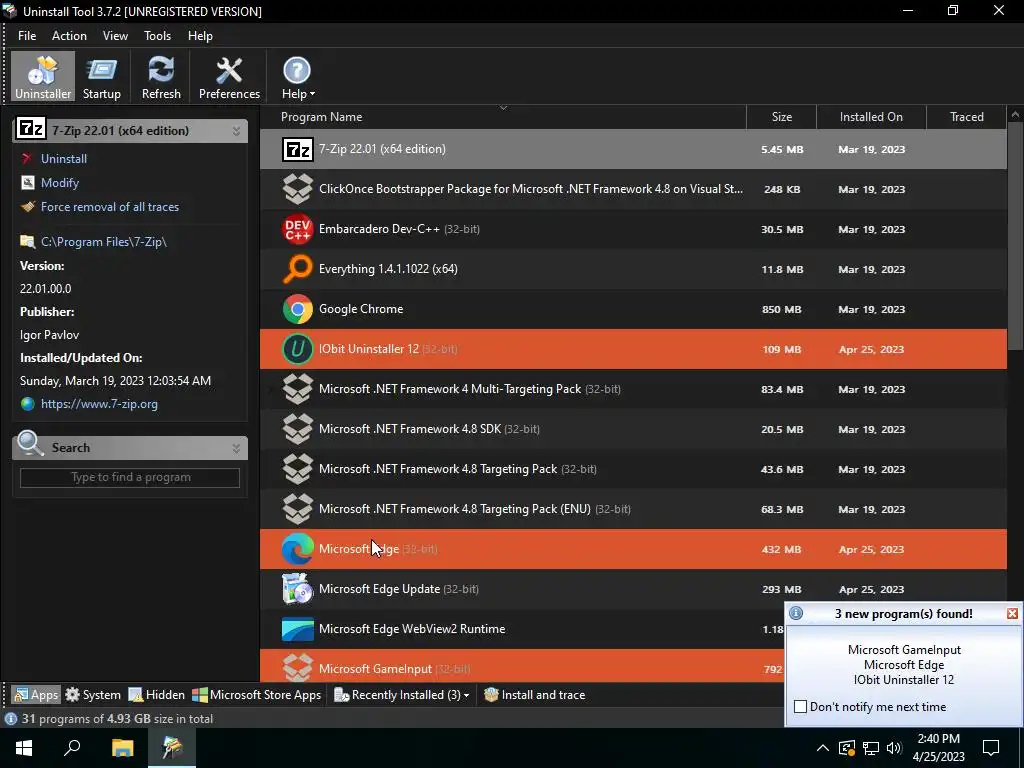The width and height of the screenshot is (1024, 768).
Task: Click the Google Chrome icon
Action: (x=297, y=309)
